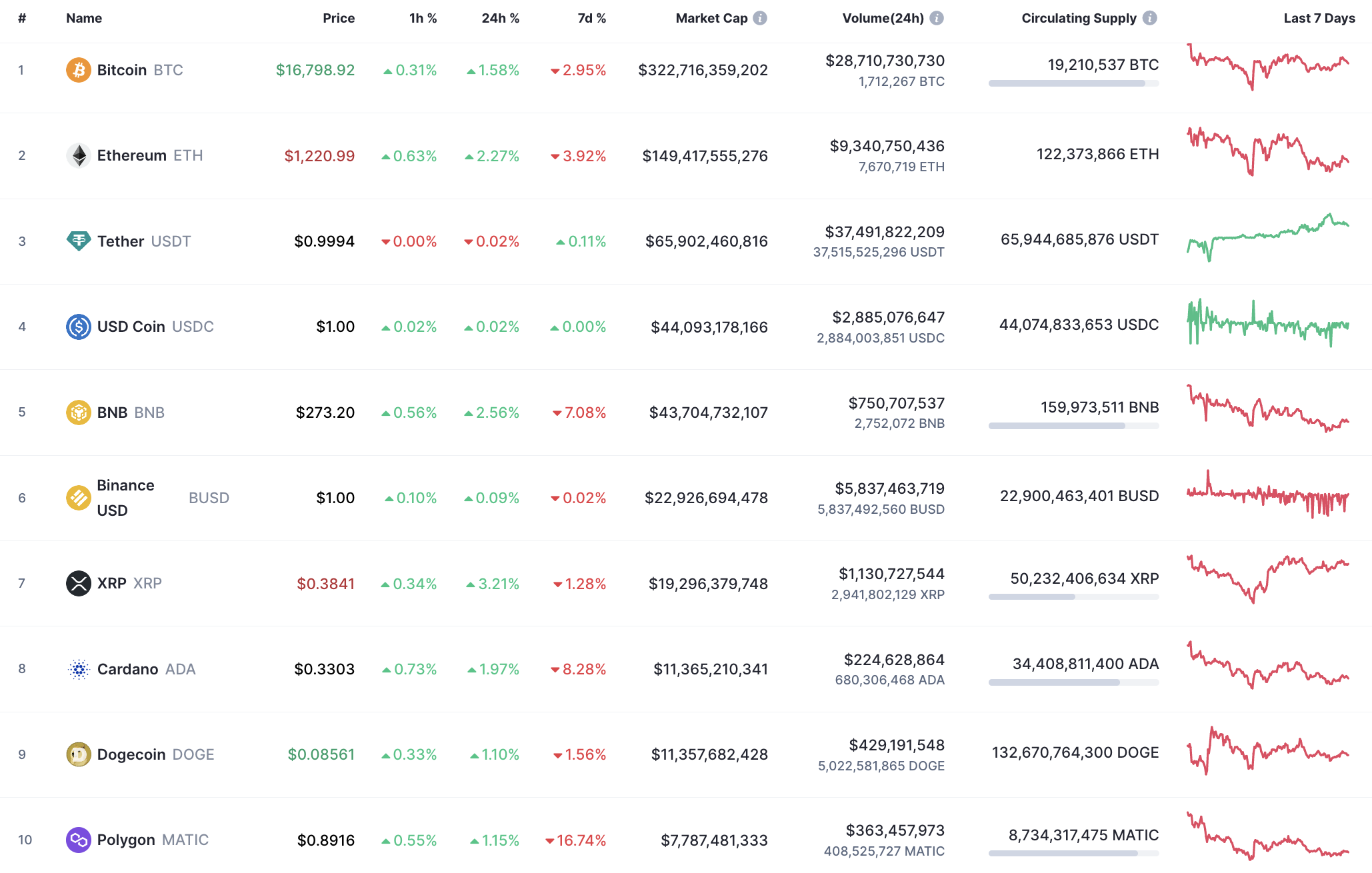Click the Polygon logo icon
The width and height of the screenshot is (1372, 873).
[x=79, y=840]
